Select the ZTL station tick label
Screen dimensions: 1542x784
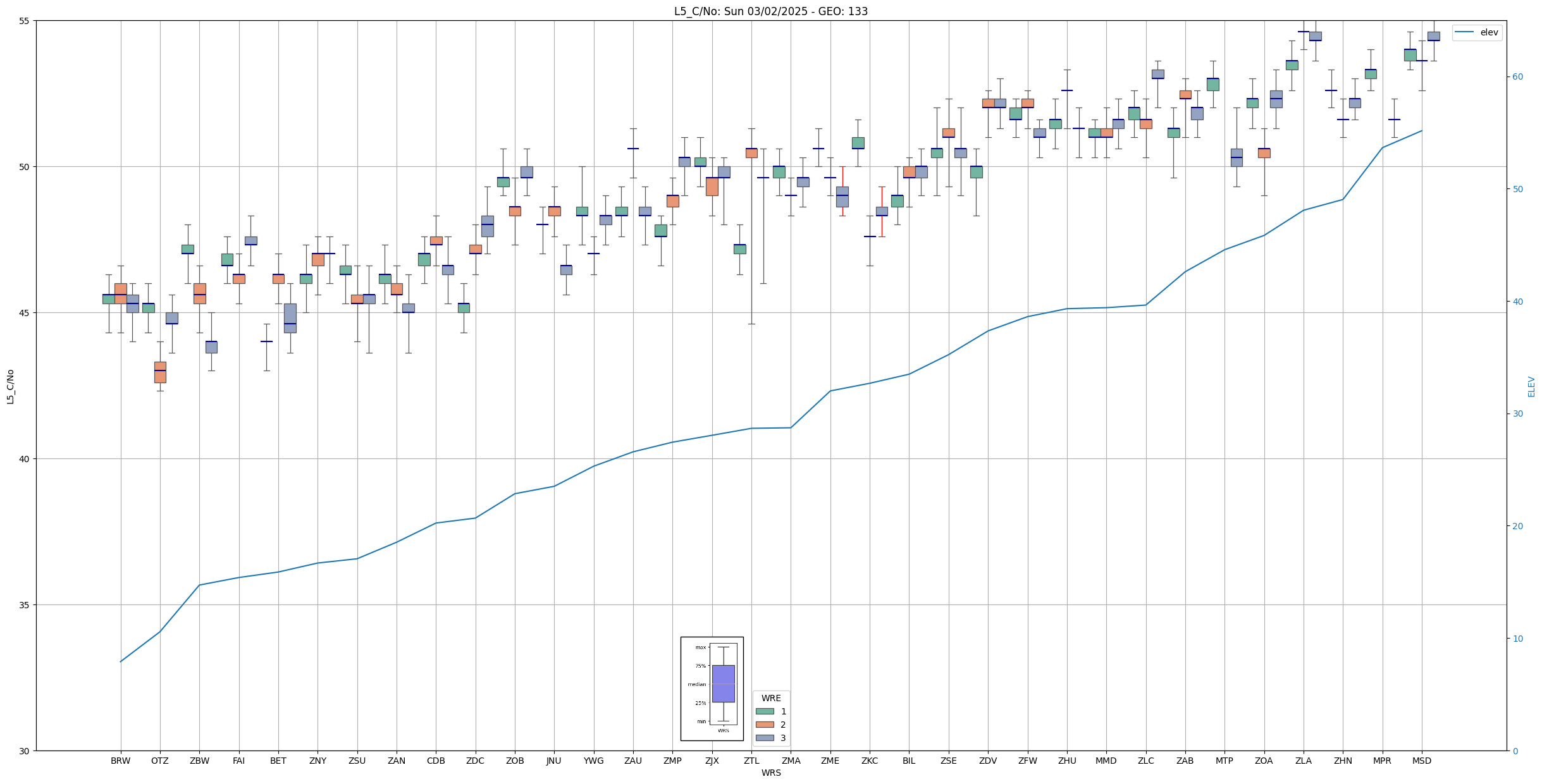coord(751,761)
